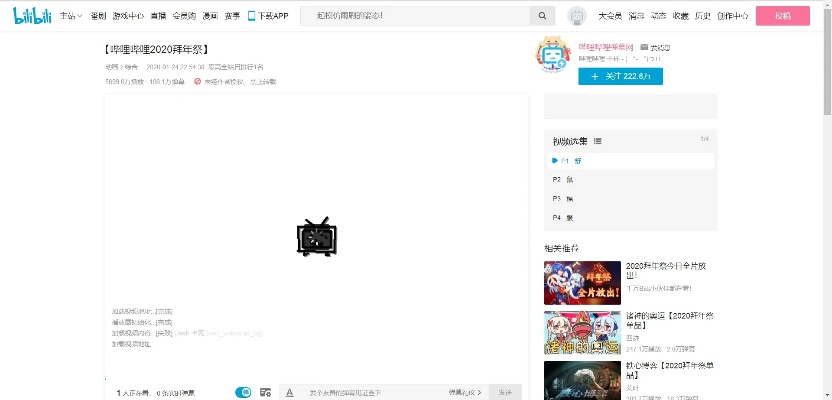832x400 pixels.
Task: Click the search magnifier icon
Action: point(542,16)
